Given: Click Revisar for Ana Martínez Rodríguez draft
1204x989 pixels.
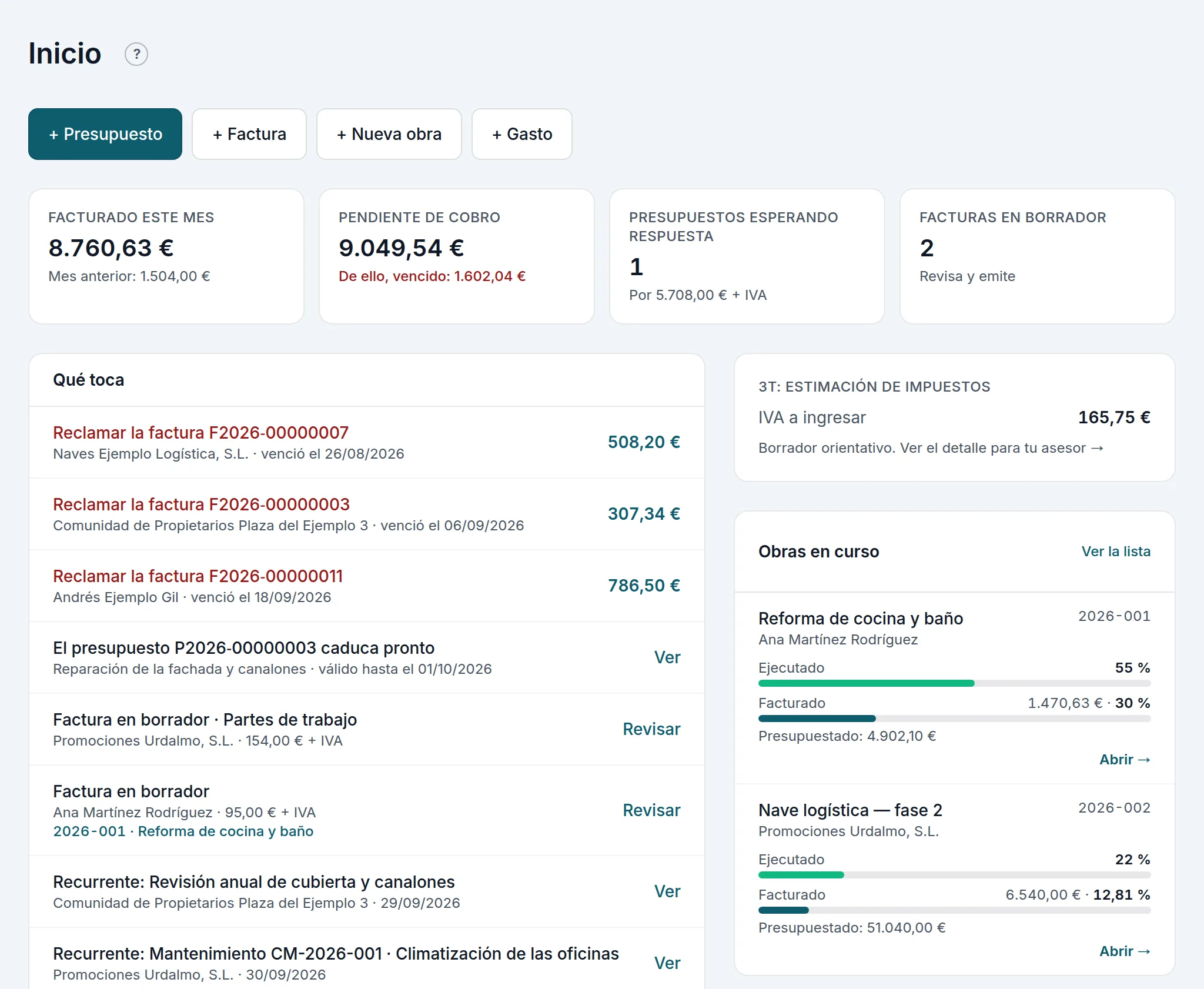Looking at the screenshot, I should [651, 810].
